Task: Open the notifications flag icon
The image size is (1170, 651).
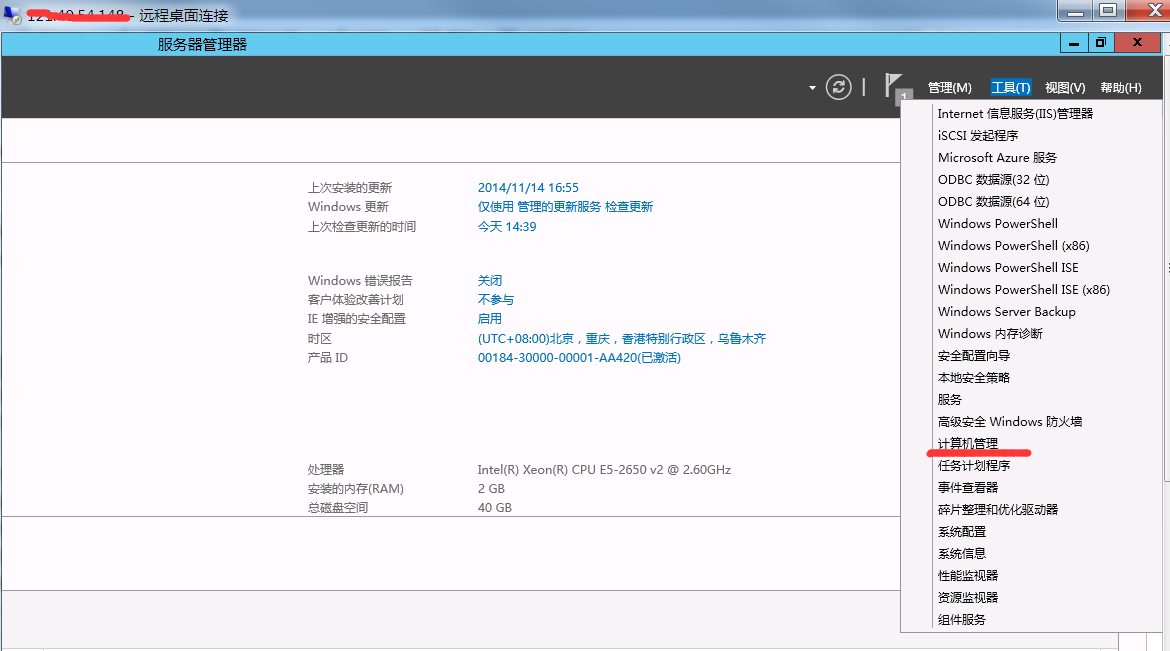Action: click(x=894, y=86)
